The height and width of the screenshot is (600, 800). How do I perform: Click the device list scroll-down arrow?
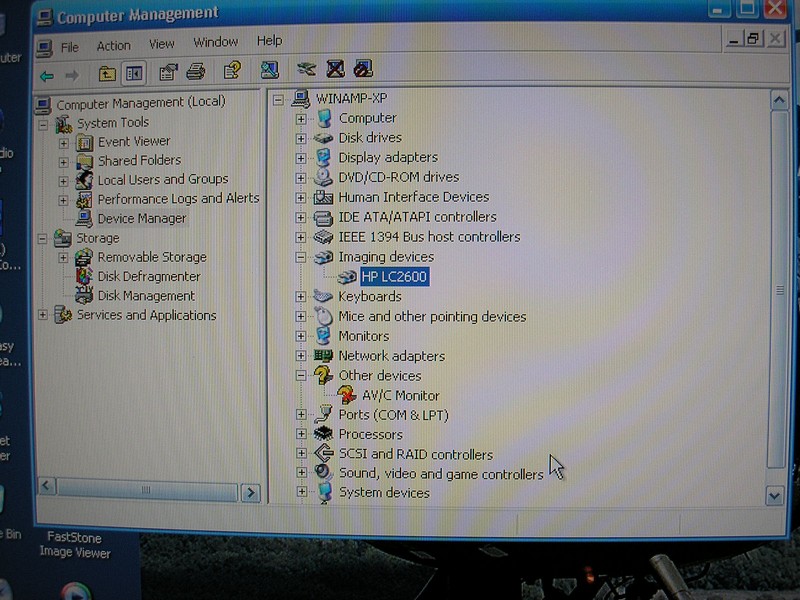[775, 495]
